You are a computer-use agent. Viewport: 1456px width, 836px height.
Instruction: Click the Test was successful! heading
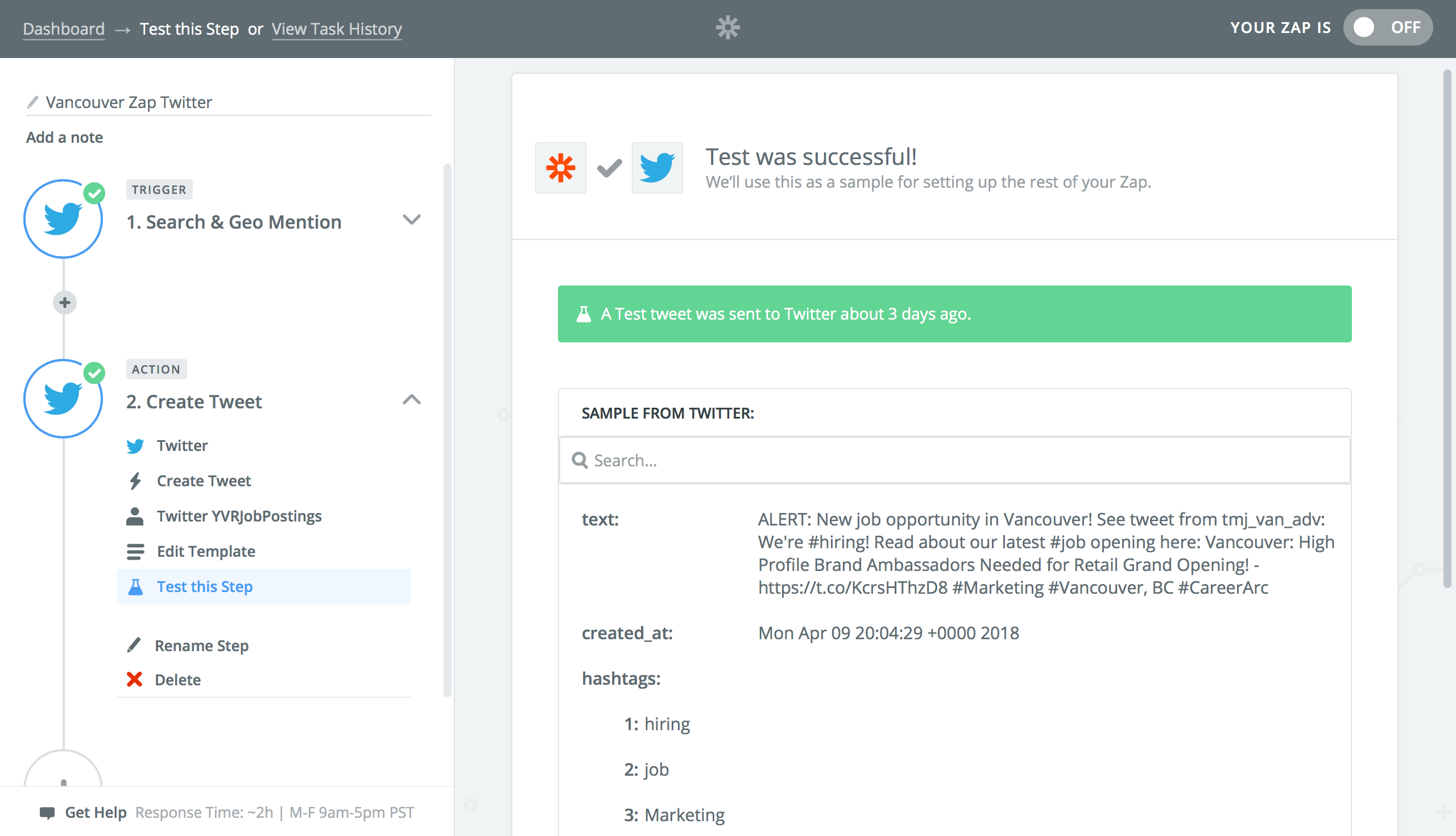pos(810,156)
